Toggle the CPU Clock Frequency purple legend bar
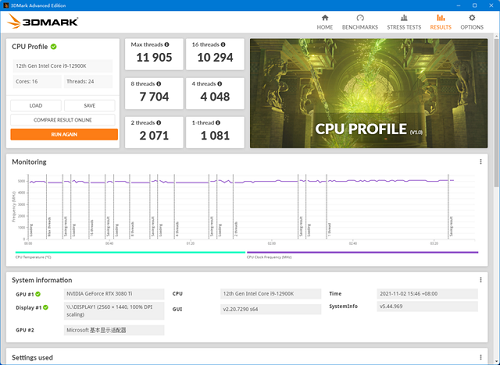Screen dimensions: 500x365 [x=362, y=252]
